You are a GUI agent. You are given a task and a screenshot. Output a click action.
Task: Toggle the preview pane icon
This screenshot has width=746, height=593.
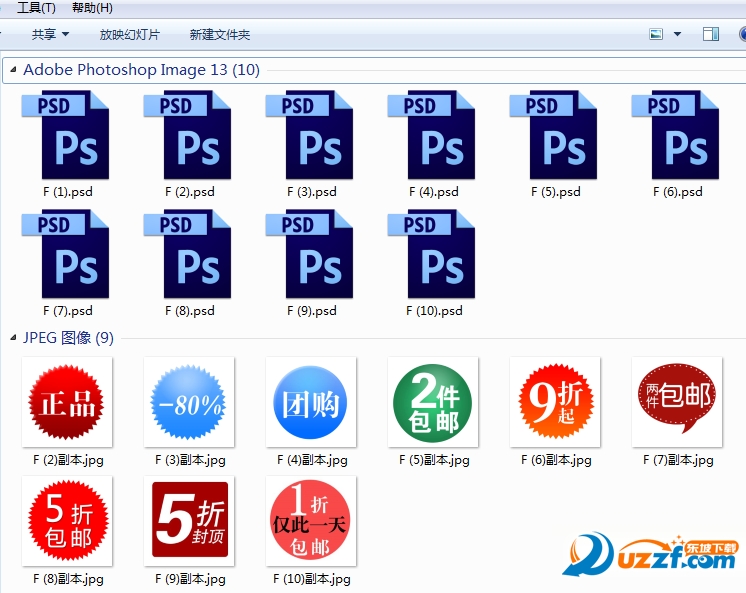[711, 34]
